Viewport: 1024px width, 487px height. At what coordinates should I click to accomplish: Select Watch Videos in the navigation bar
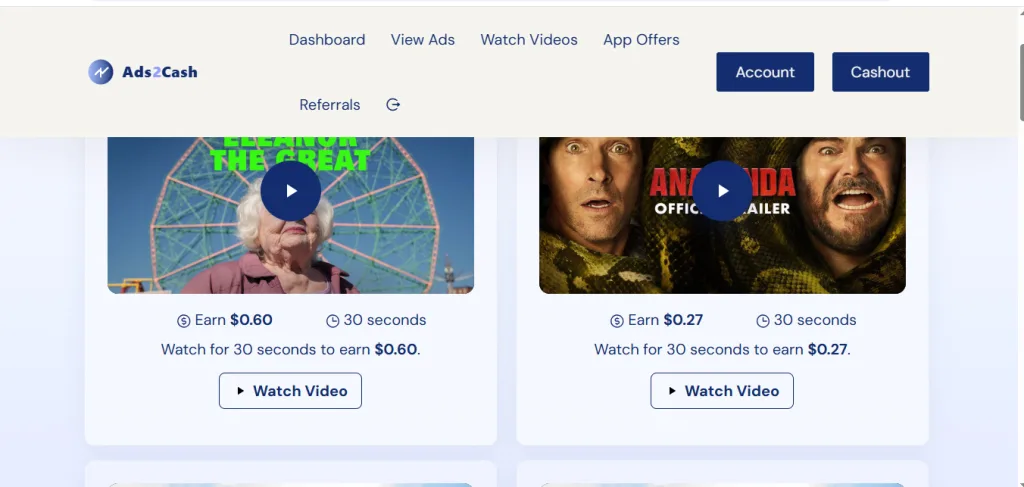pos(529,40)
